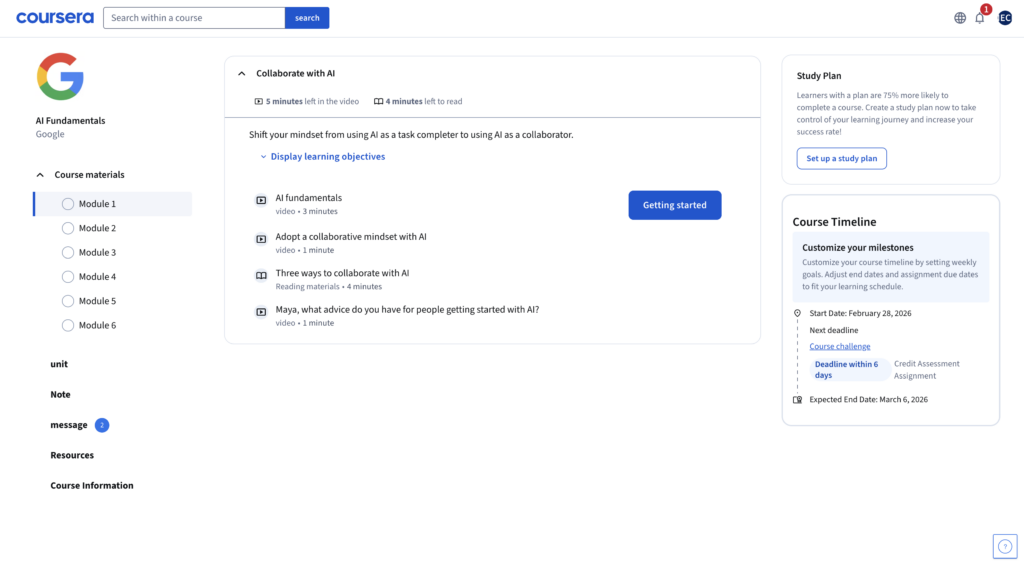1024x567 pixels.
Task: Open the language globe icon
Action: (959, 18)
